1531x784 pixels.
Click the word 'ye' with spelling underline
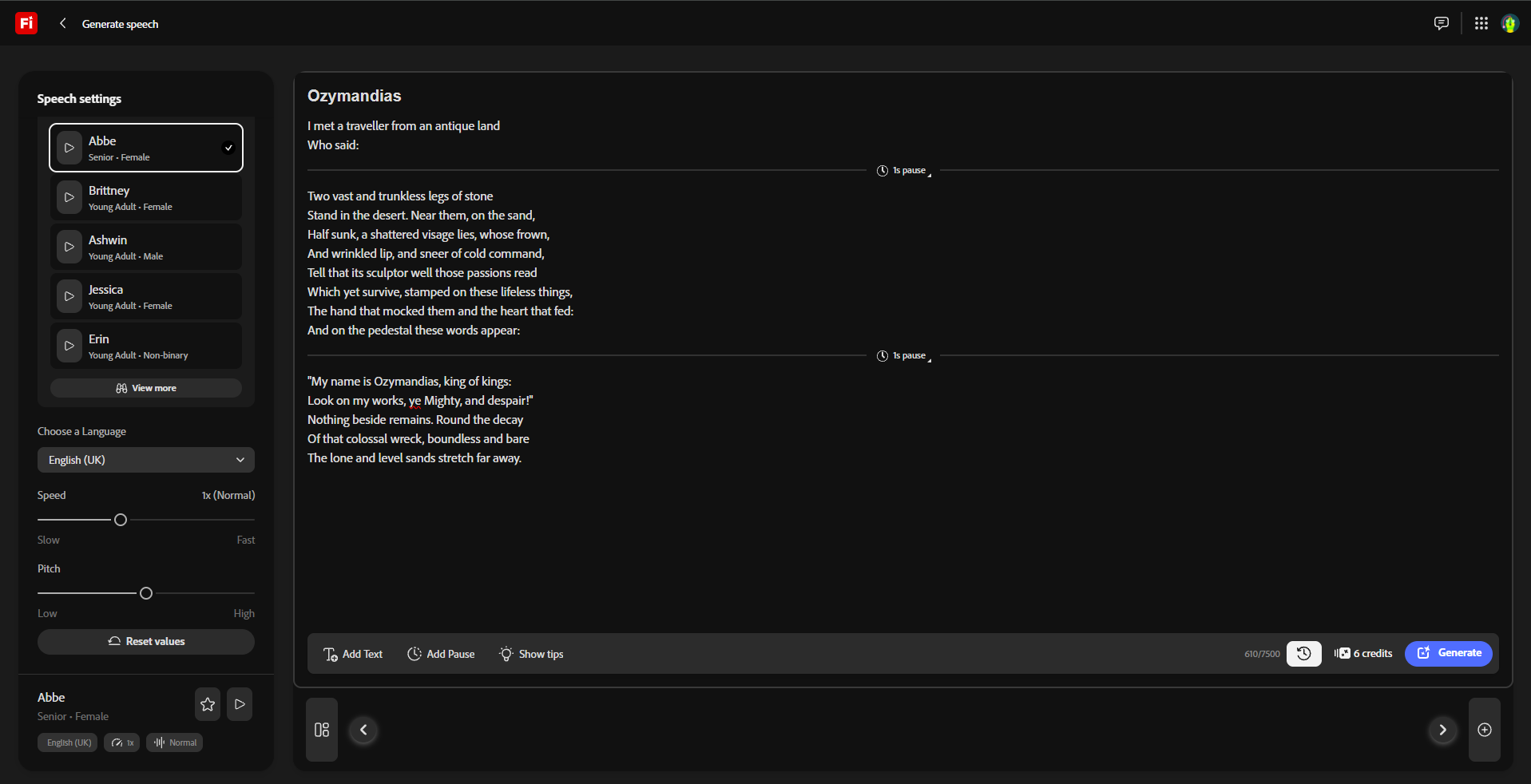tap(415, 401)
